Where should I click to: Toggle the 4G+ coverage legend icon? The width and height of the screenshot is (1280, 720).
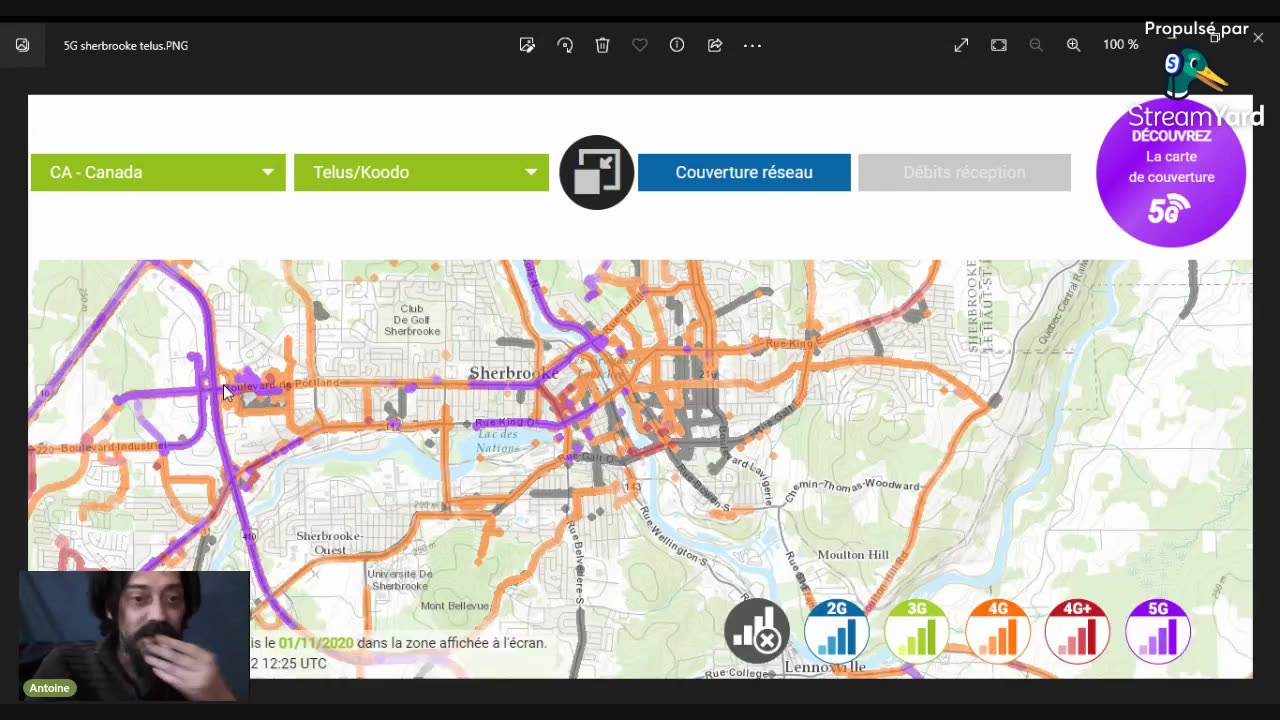(x=1077, y=631)
